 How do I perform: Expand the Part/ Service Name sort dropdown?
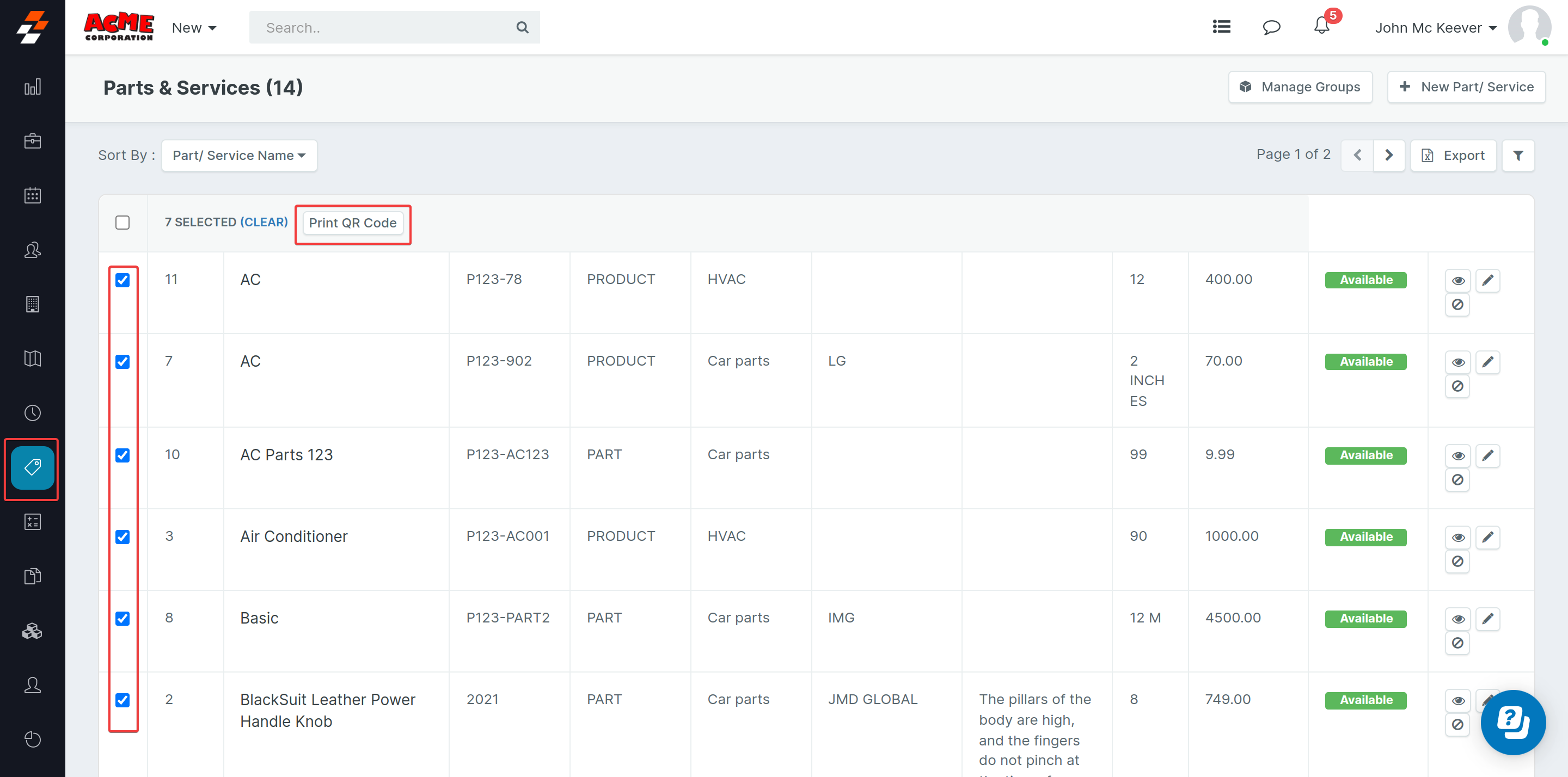[x=238, y=156]
